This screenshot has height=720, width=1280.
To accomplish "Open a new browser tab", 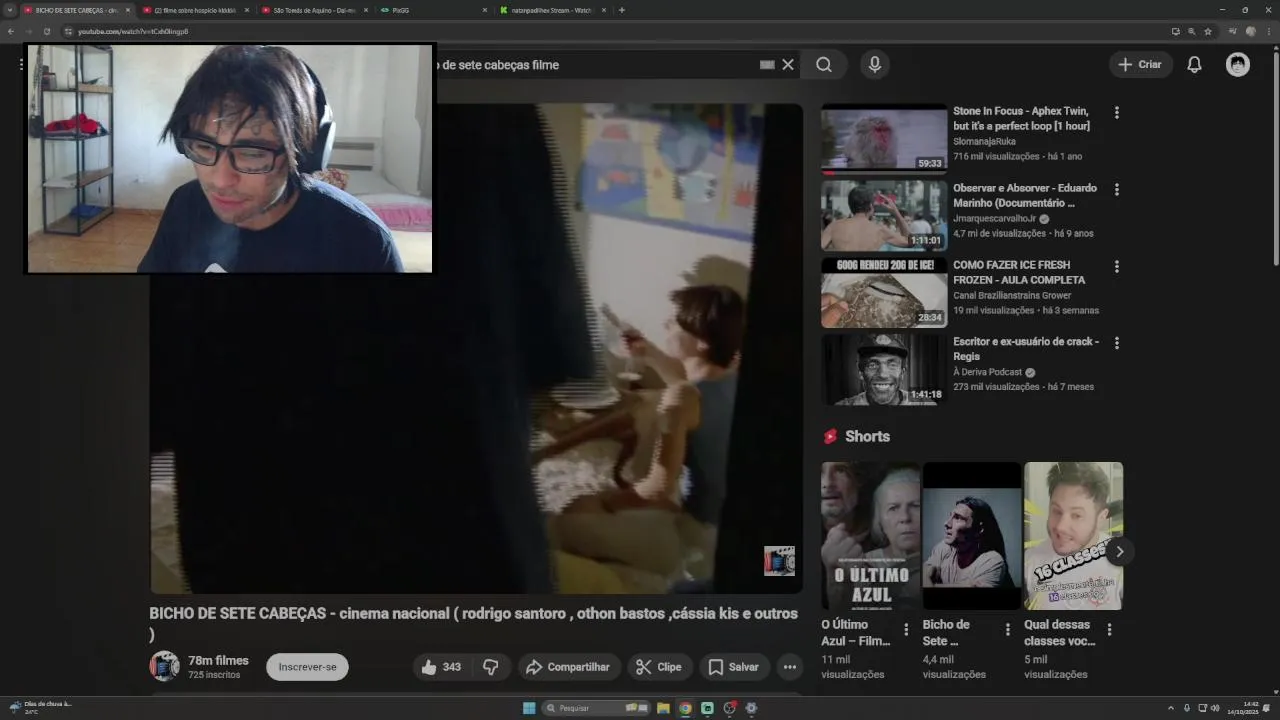I will (x=622, y=10).
